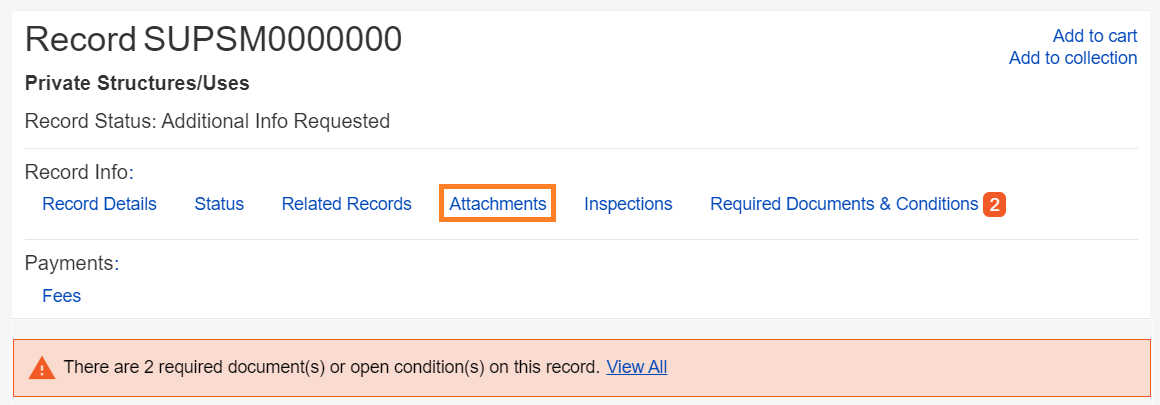The height and width of the screenshot is (405, 1160).
Task: Click the word Record in the page title
Action: click(x=80, y=39)
